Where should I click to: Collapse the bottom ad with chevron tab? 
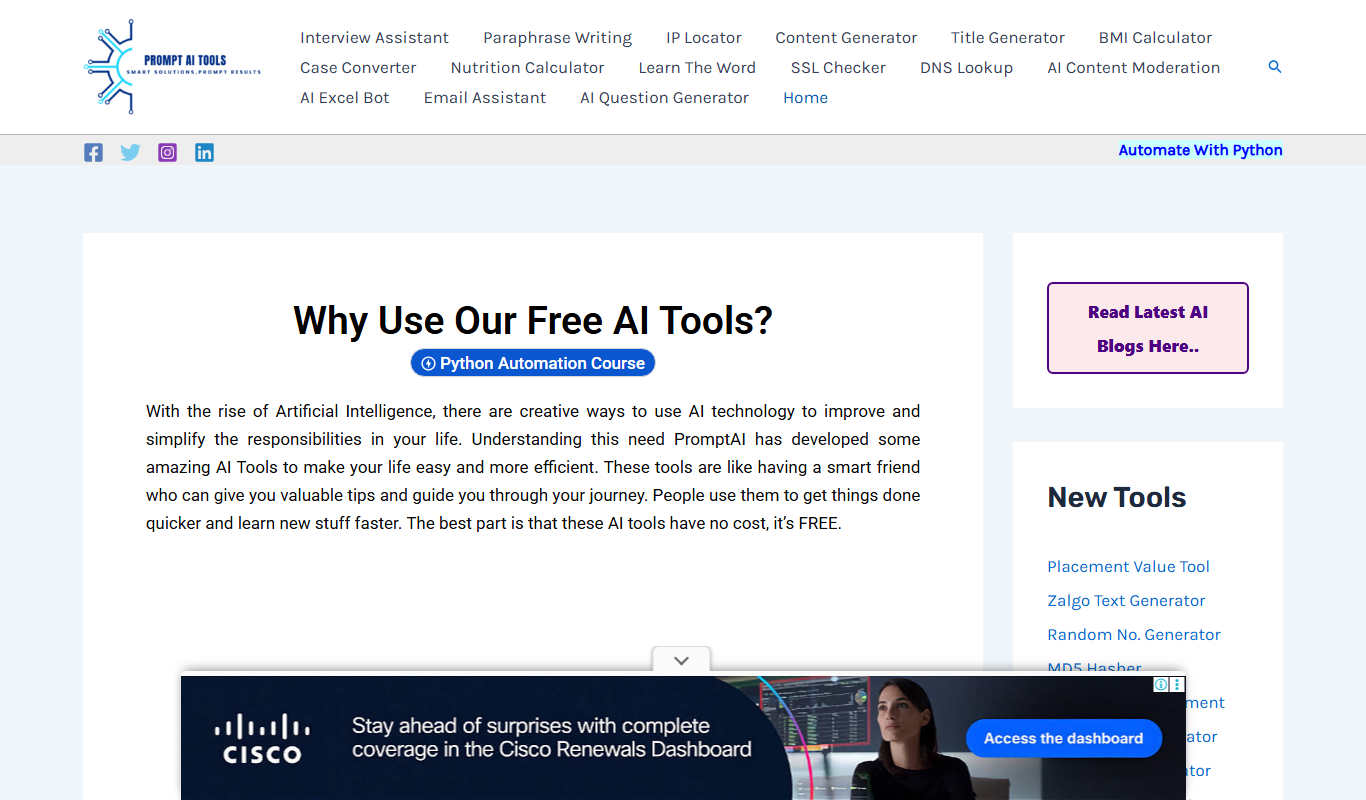pos(681,661)
